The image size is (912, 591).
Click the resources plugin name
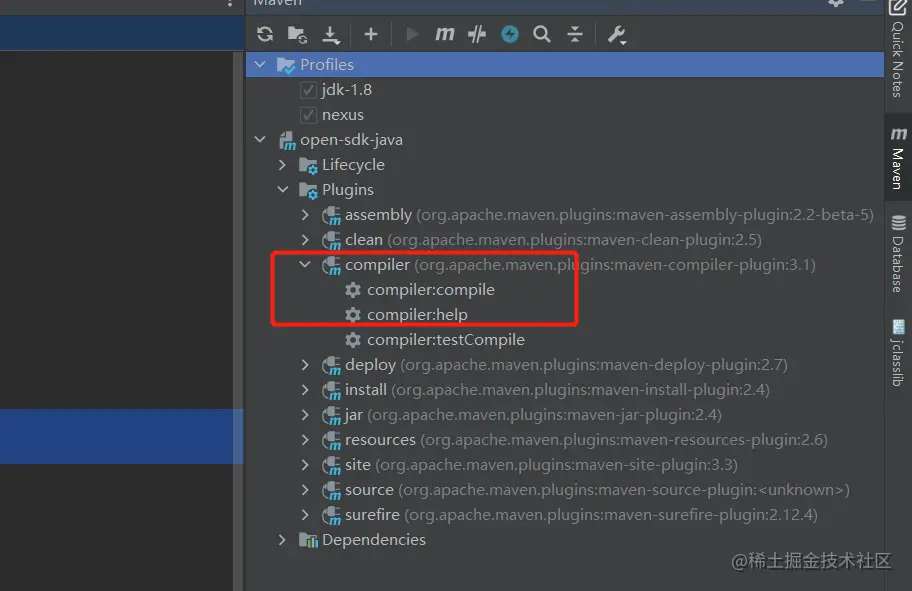pos(380,440)
